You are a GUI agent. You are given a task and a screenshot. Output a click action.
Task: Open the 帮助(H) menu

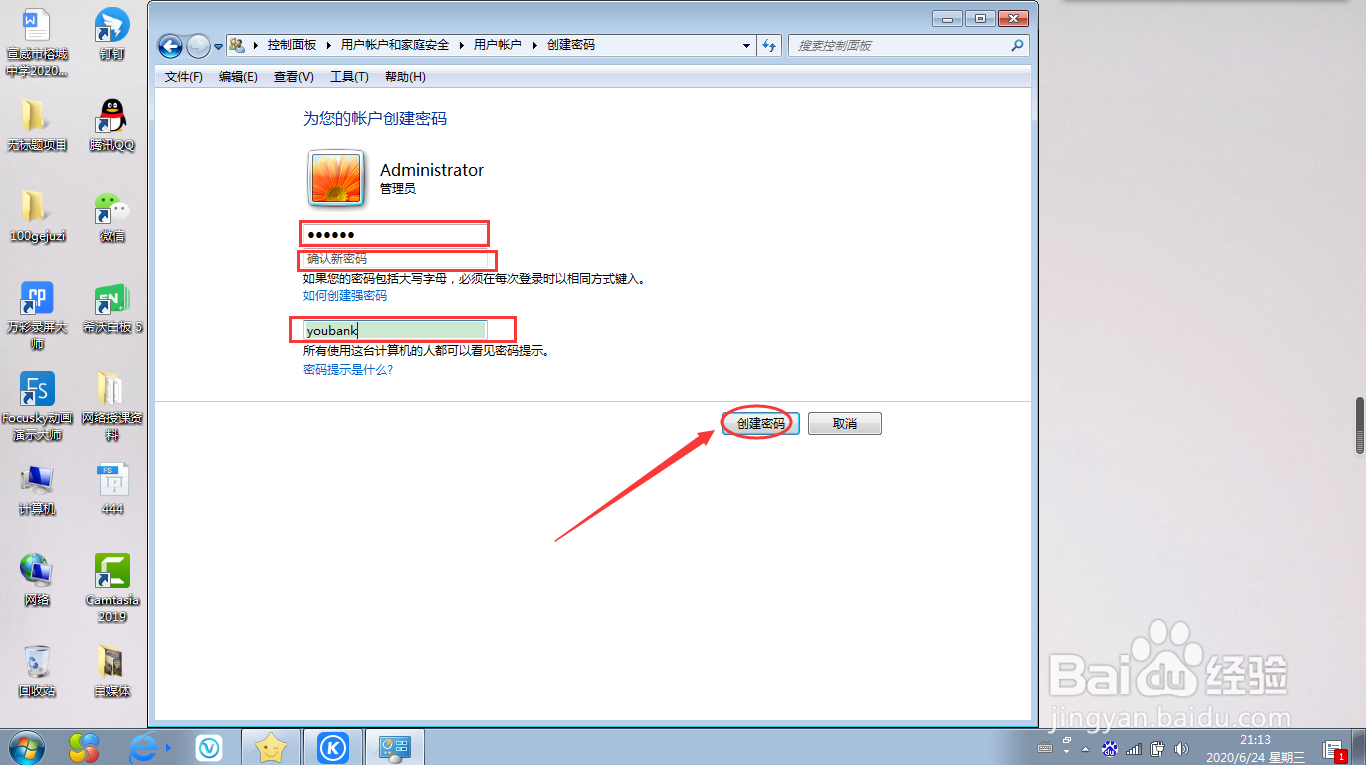(405, 77)
